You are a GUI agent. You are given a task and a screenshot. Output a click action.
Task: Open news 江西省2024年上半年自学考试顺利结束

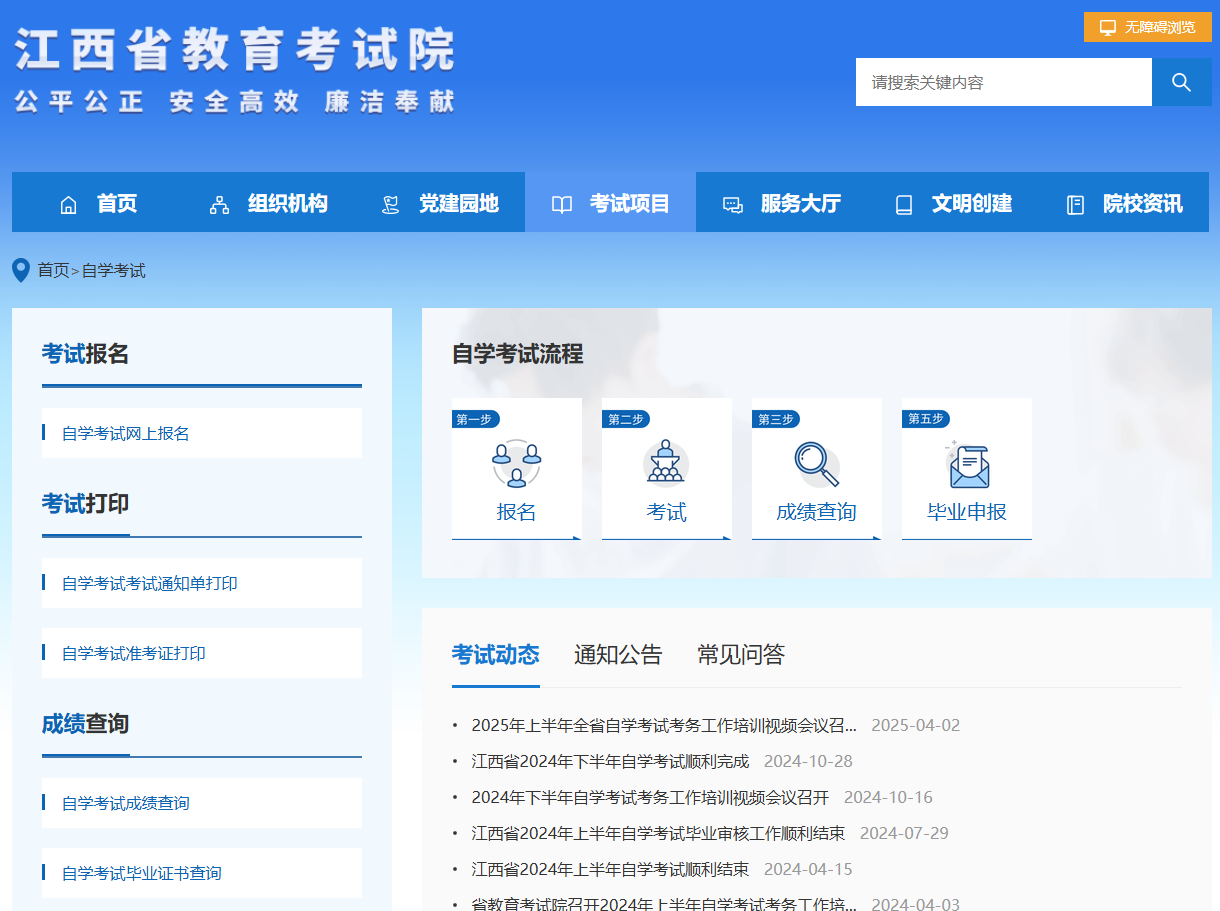[x=610, y=869]
